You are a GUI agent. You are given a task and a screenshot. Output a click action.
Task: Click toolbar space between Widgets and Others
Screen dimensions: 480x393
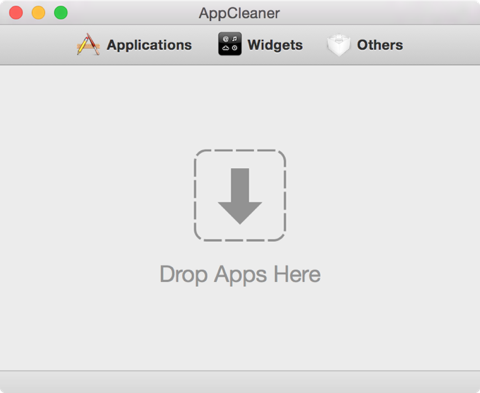(x=315, y=45)
